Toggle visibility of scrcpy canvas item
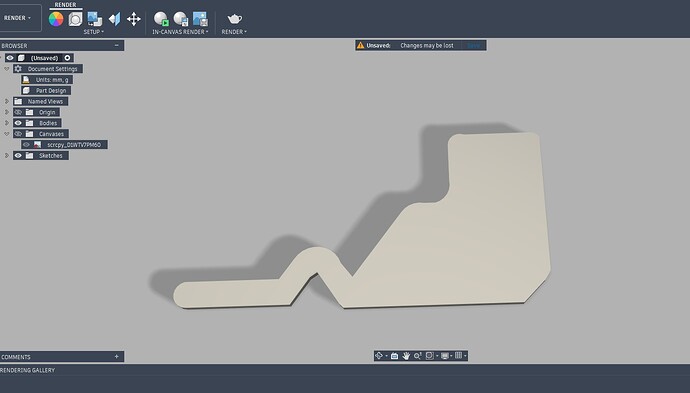690x393 pixels. pos(26,145)
